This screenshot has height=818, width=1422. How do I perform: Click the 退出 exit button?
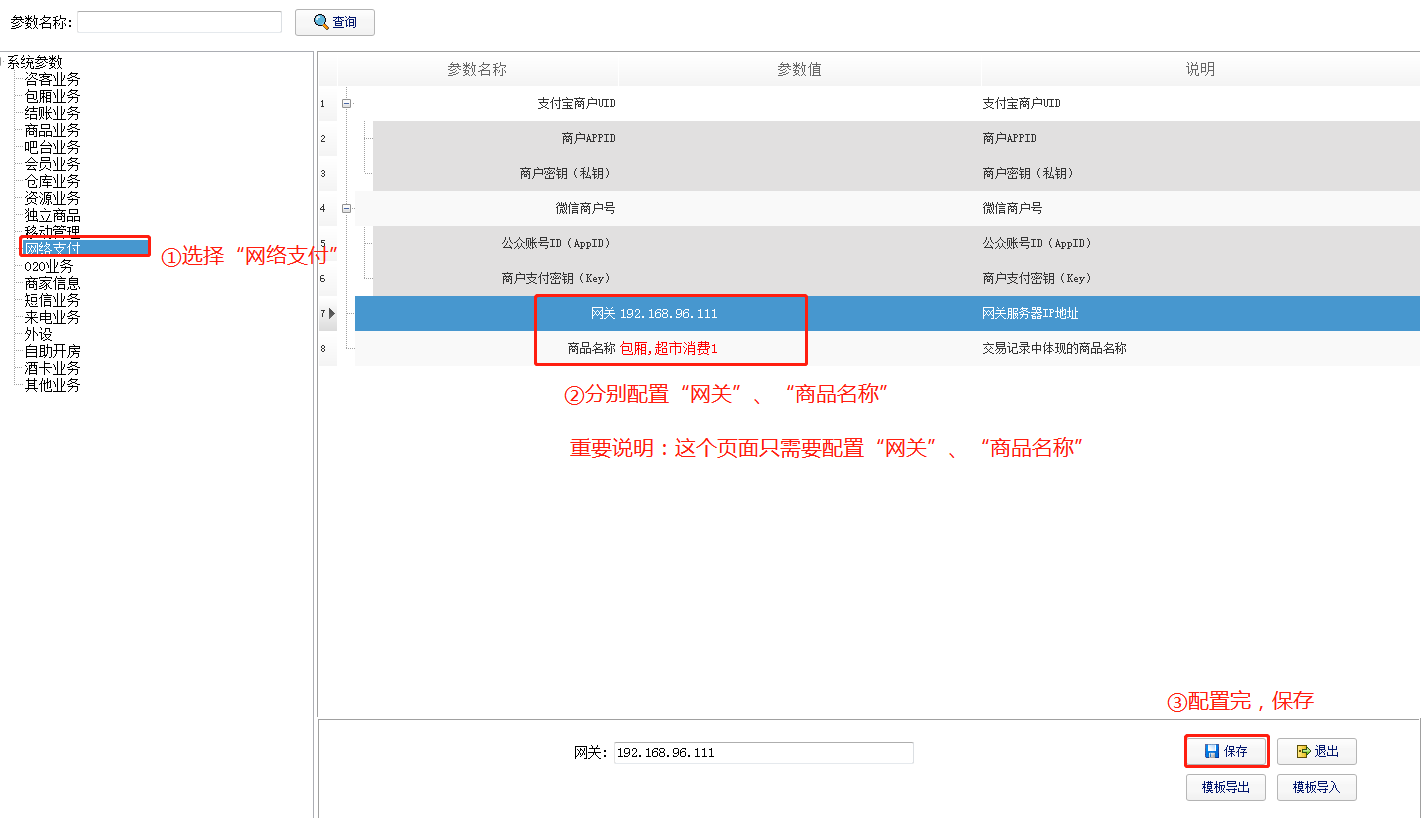click(x=1317, y=751)
